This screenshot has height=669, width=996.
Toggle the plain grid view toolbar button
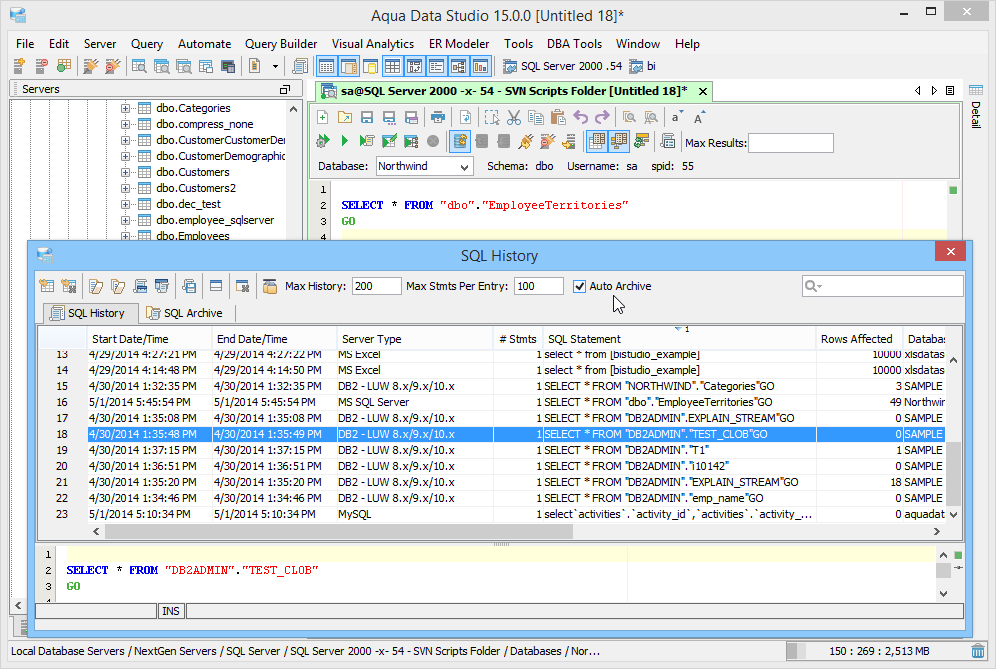[392, 66]
